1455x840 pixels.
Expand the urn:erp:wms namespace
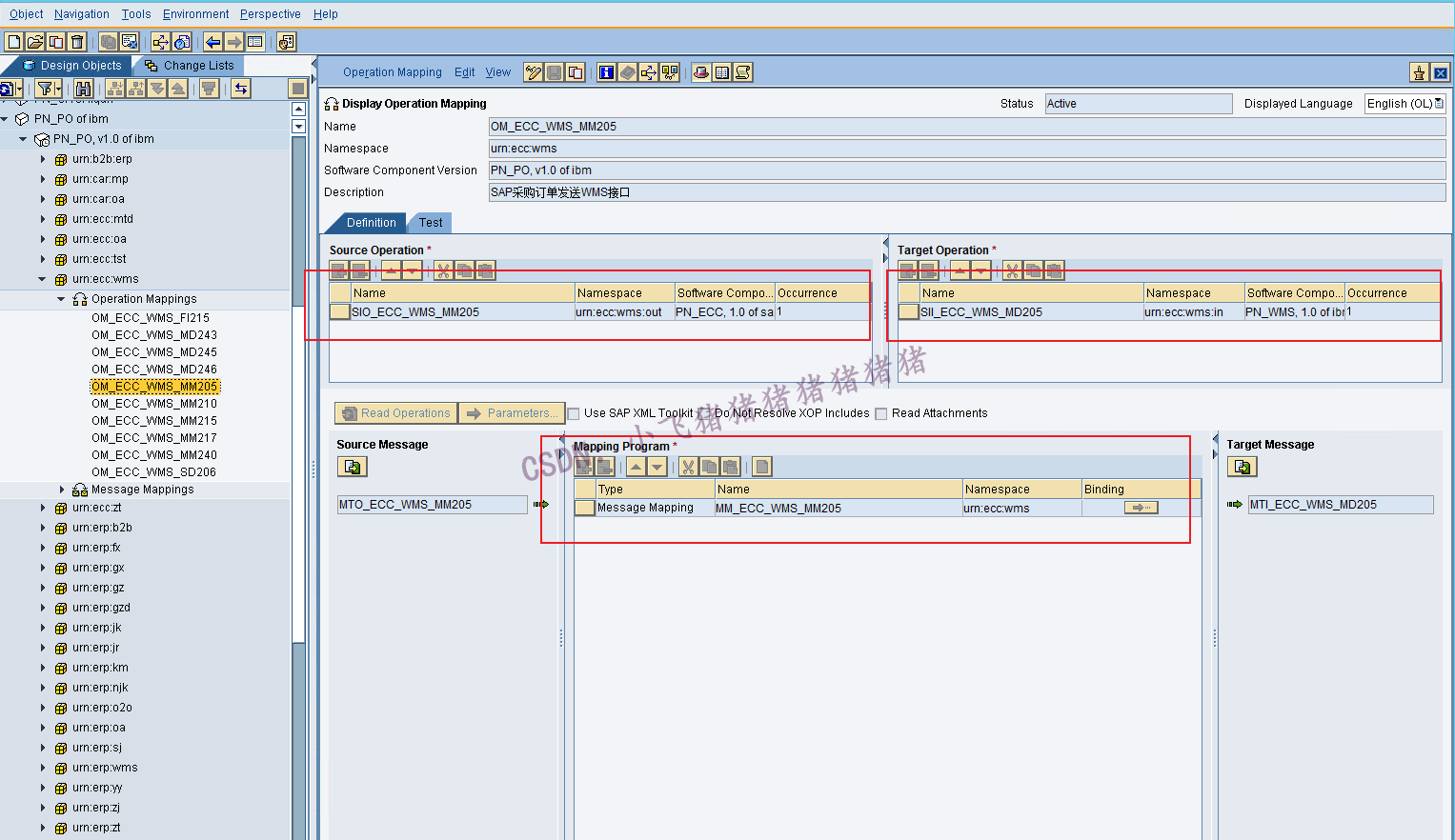[43, 768]
